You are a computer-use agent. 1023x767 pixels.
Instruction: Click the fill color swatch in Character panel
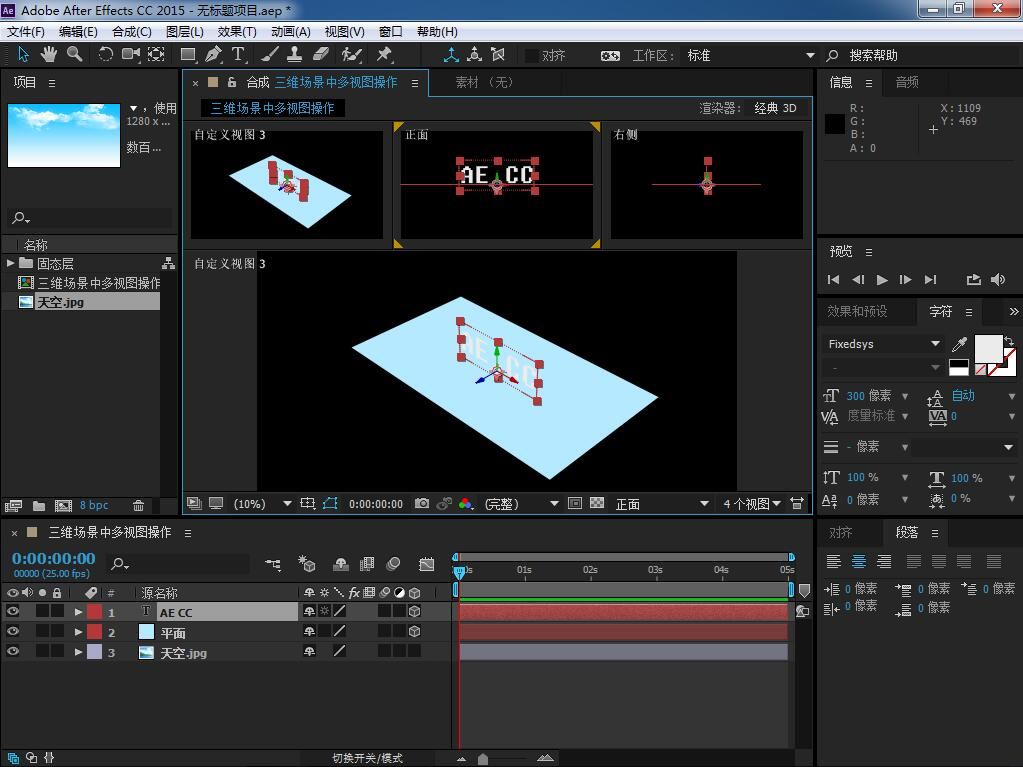pos(988,349)
